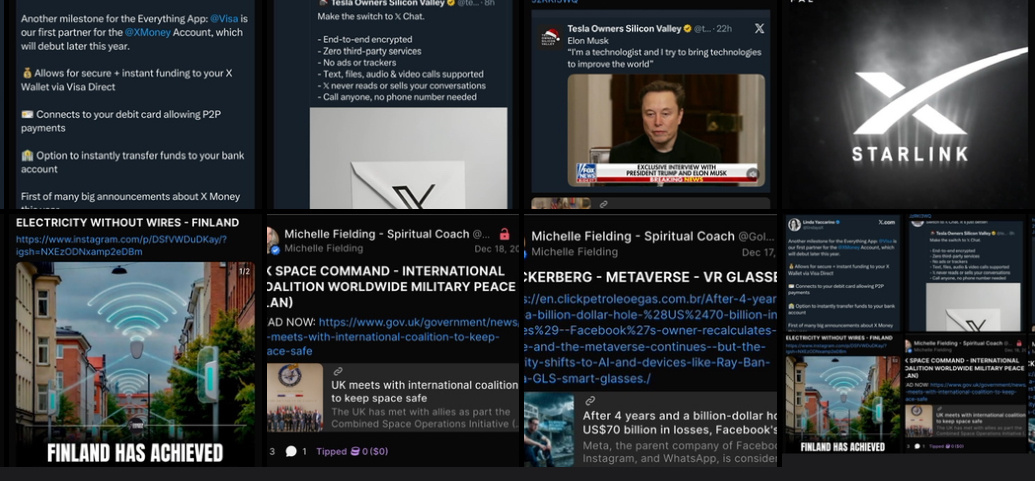Open the Meta losses article thumbnail
The image size is (1035, 481).
tap(549, 430)
